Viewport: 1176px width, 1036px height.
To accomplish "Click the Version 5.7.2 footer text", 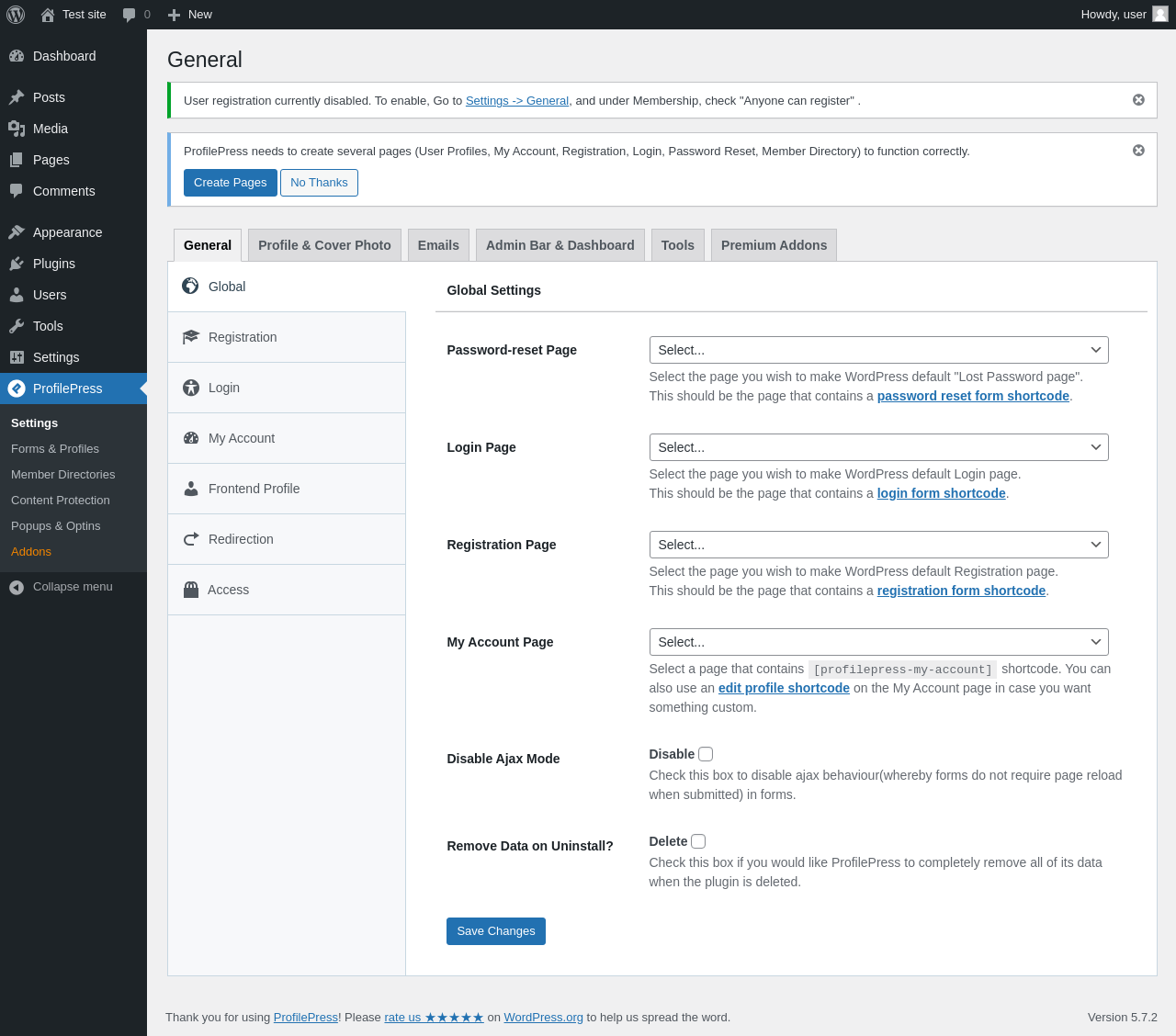I will (x=1123, y=1018).
